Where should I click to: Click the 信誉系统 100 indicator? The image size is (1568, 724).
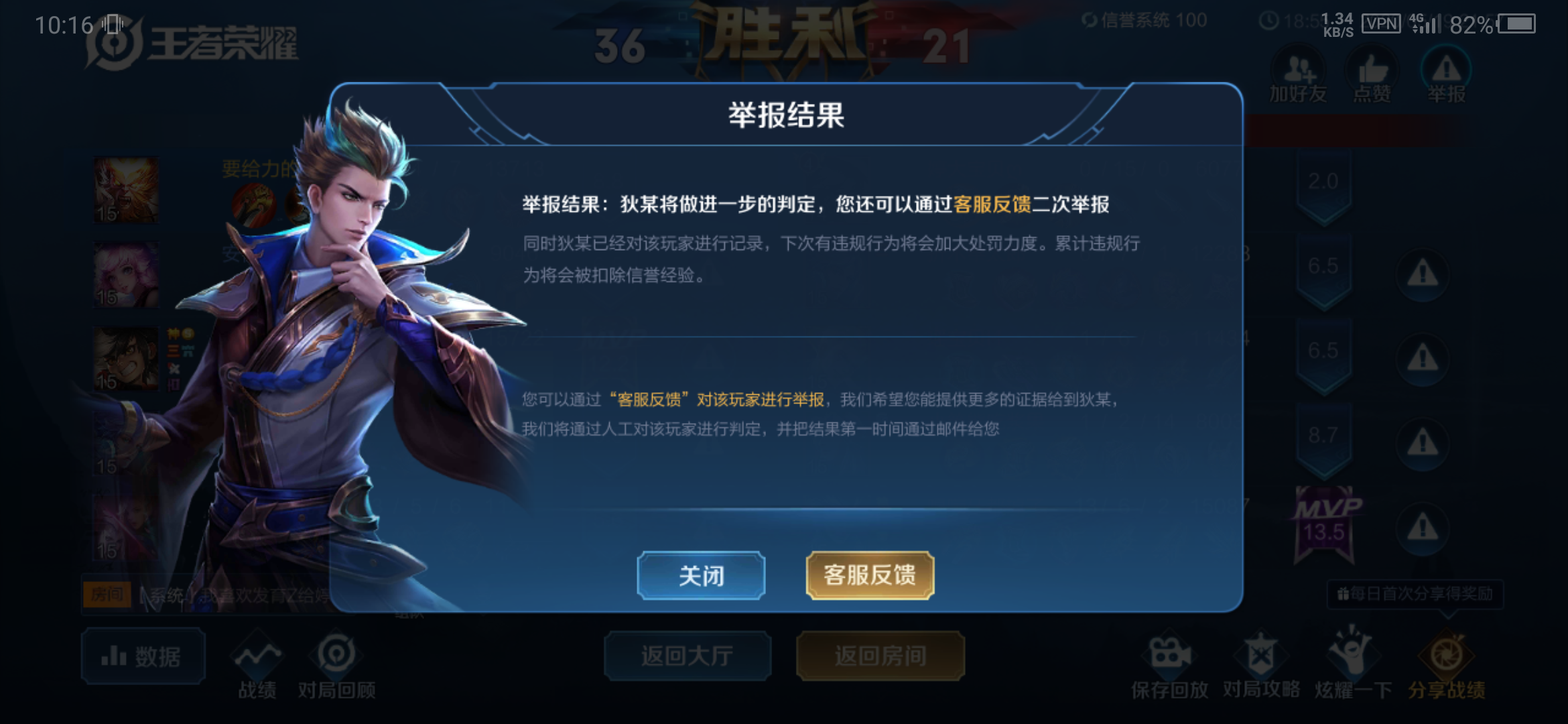point(1145,20)
